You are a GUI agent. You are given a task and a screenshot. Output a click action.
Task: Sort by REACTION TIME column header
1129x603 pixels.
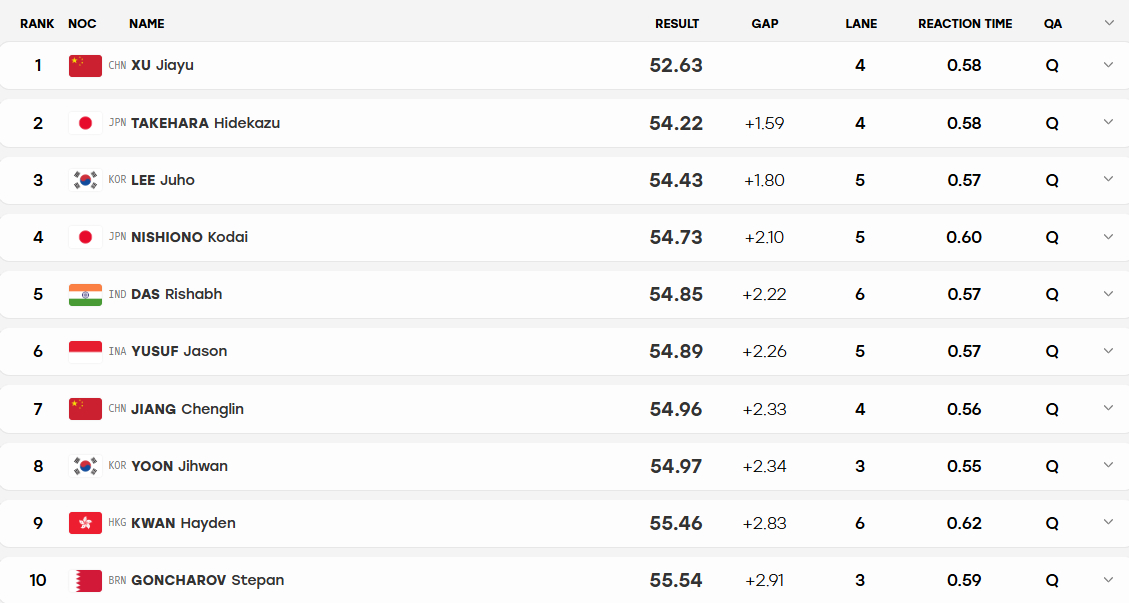click(x=965, y=24)
